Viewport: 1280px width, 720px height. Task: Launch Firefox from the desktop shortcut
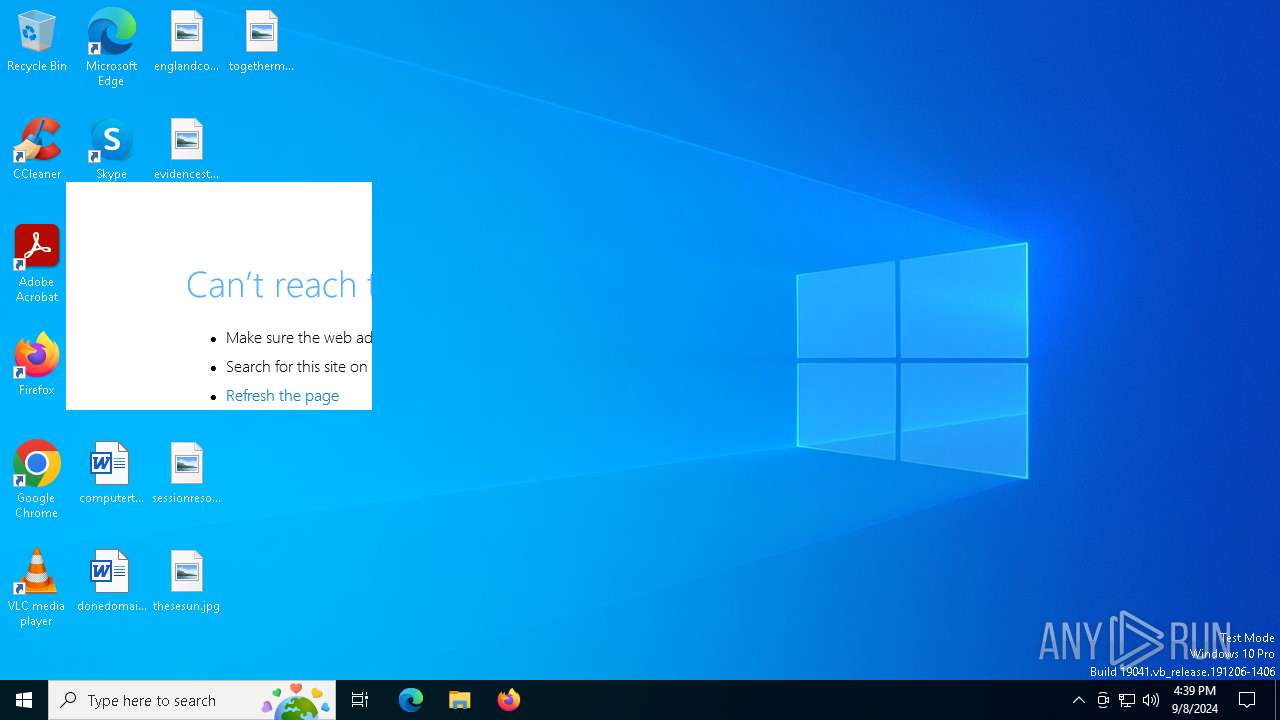click(37, 365)
